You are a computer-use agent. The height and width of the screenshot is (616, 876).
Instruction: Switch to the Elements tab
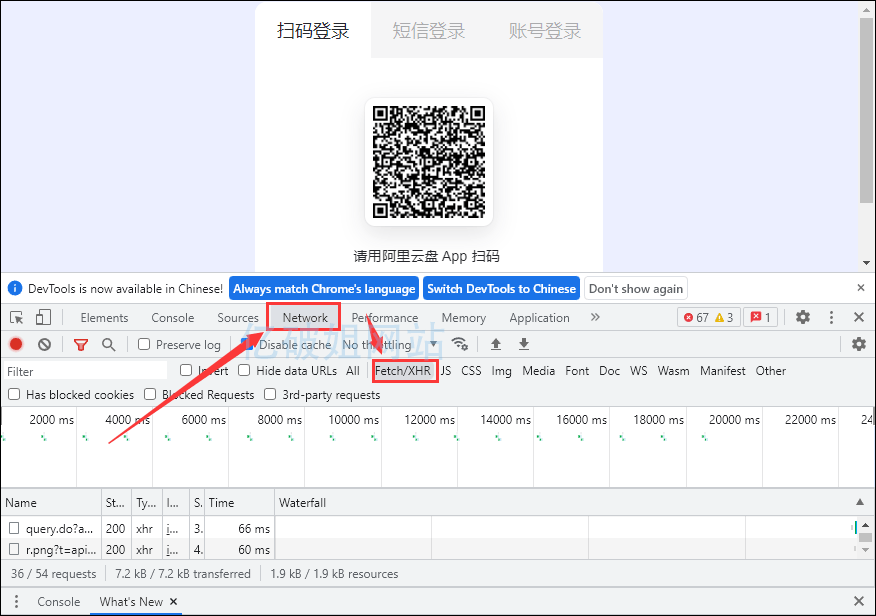pyautogui.click(x=104, y=318)
